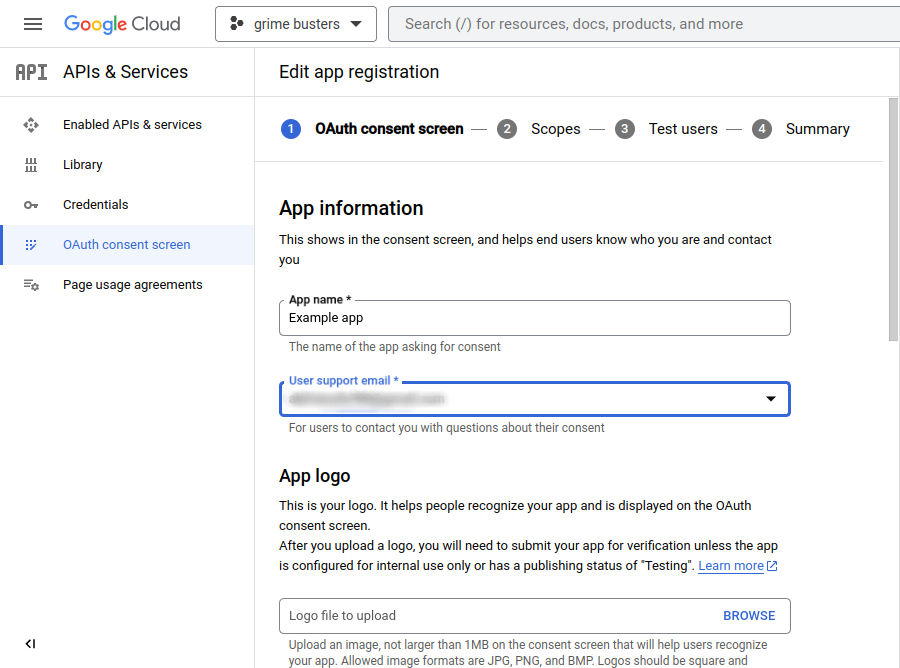This screenshot has width=900, height=668.
Task: Click the Google Cloud logo
Action: coord(122,24)
